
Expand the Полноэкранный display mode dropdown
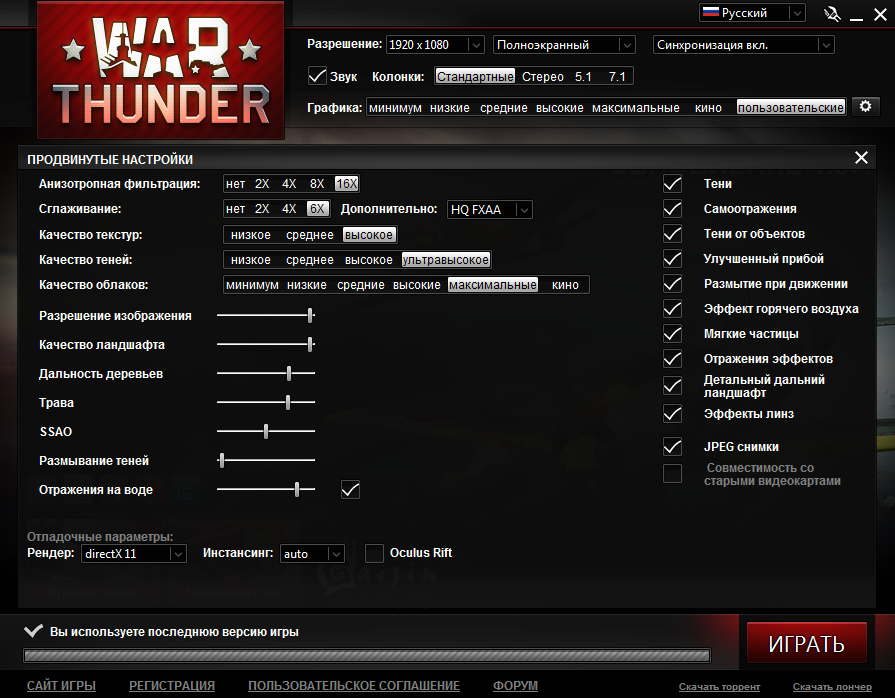564,45
